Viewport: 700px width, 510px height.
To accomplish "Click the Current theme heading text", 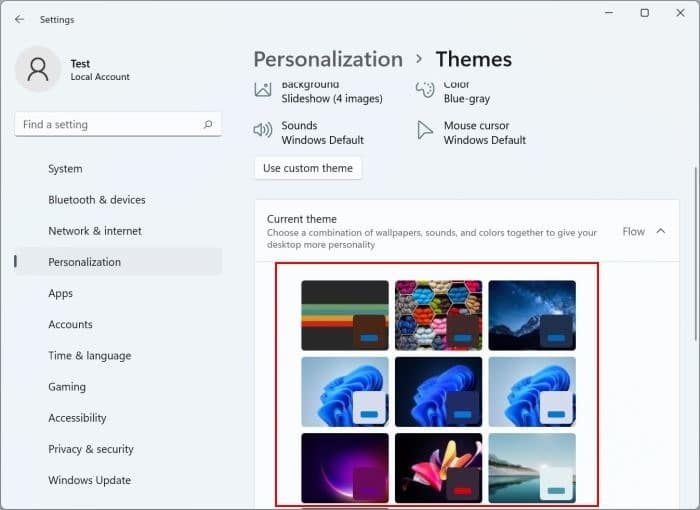I will pyautogui.click(x=302, y=219).
